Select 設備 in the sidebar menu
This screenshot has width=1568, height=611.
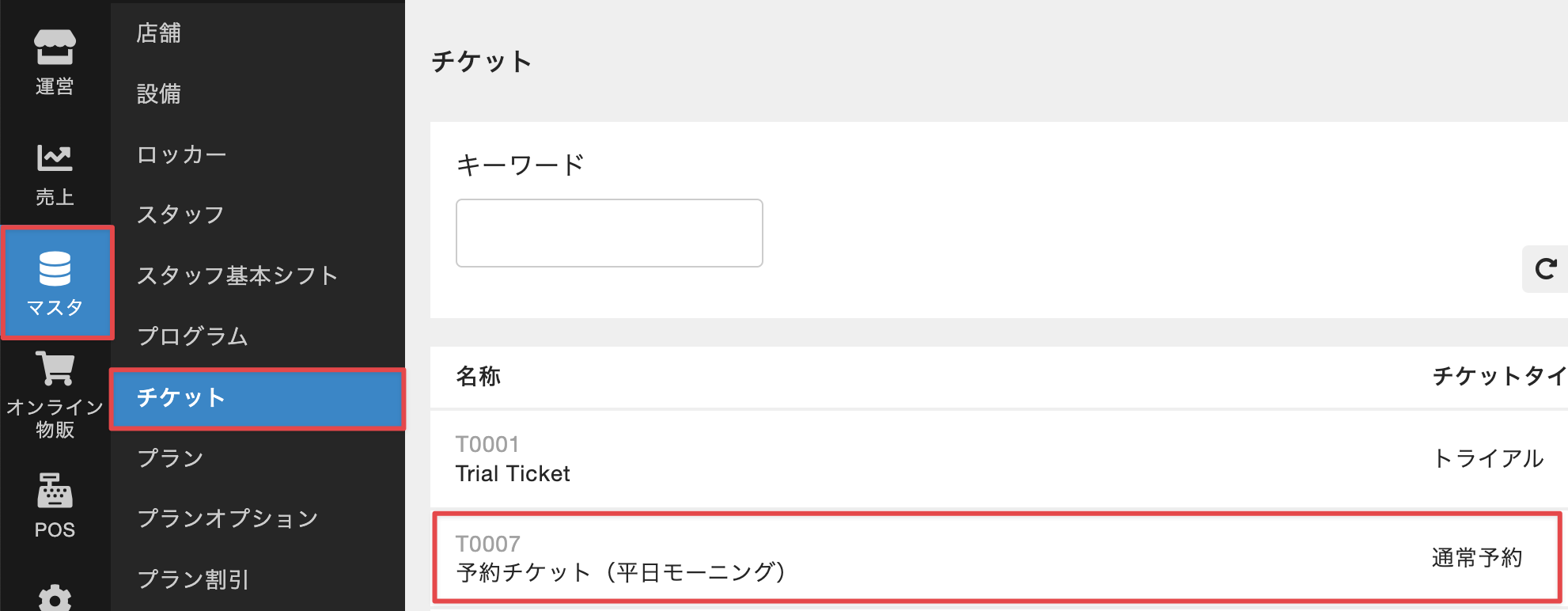point(159,93)
